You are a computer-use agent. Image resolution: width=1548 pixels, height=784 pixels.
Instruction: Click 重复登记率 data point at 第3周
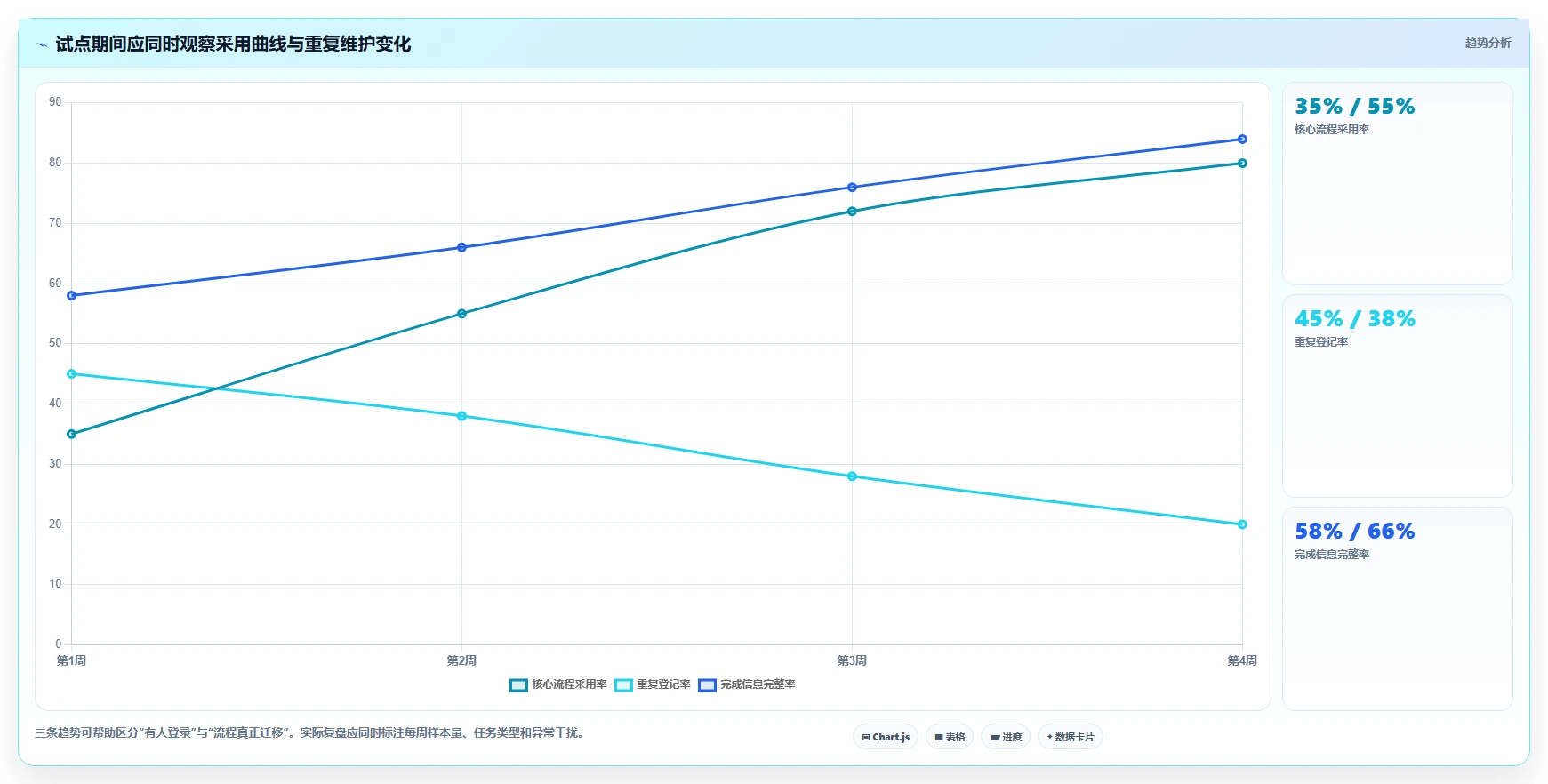852,476
